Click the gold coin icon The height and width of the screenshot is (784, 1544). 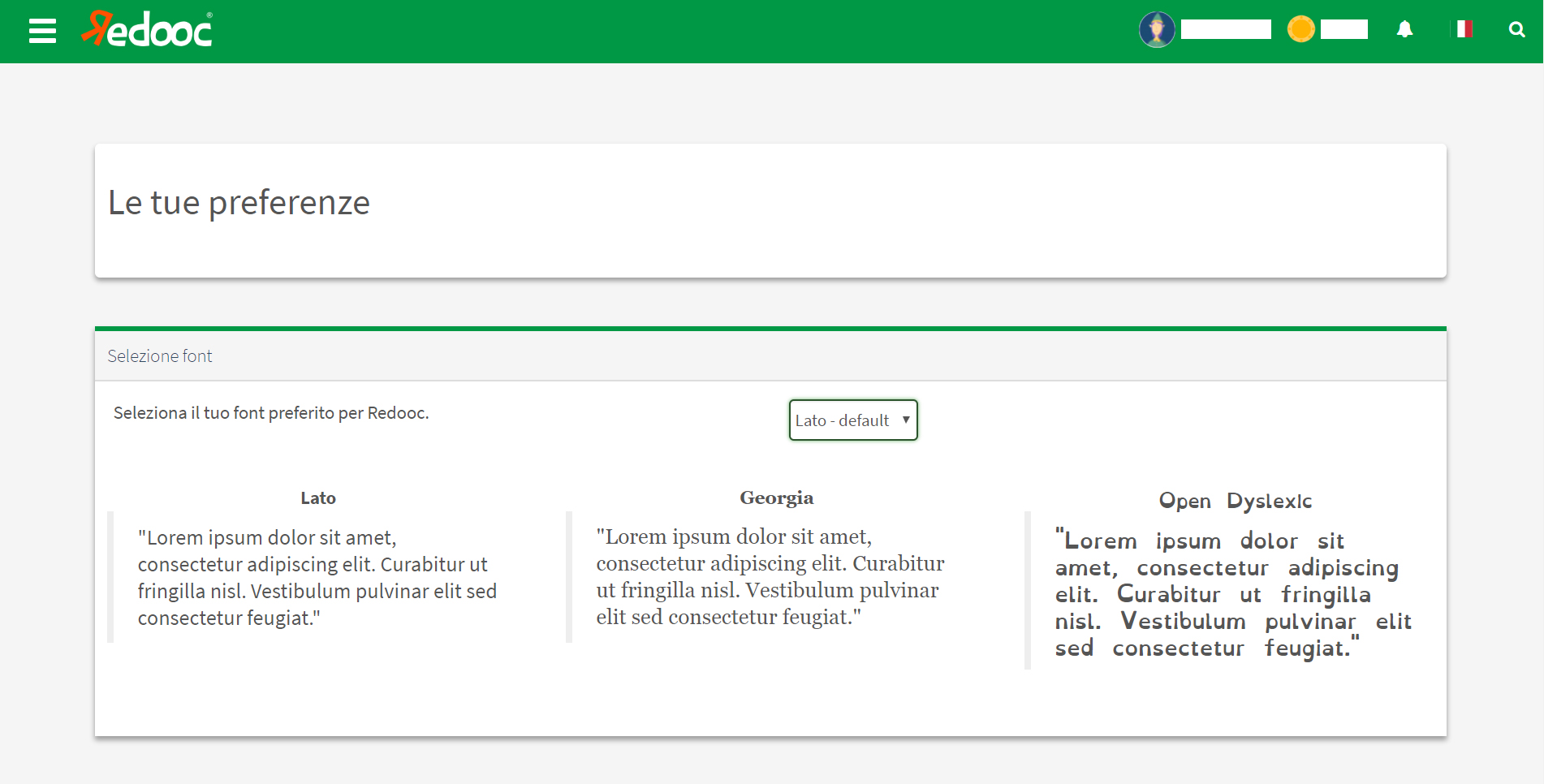[1300, 29]
